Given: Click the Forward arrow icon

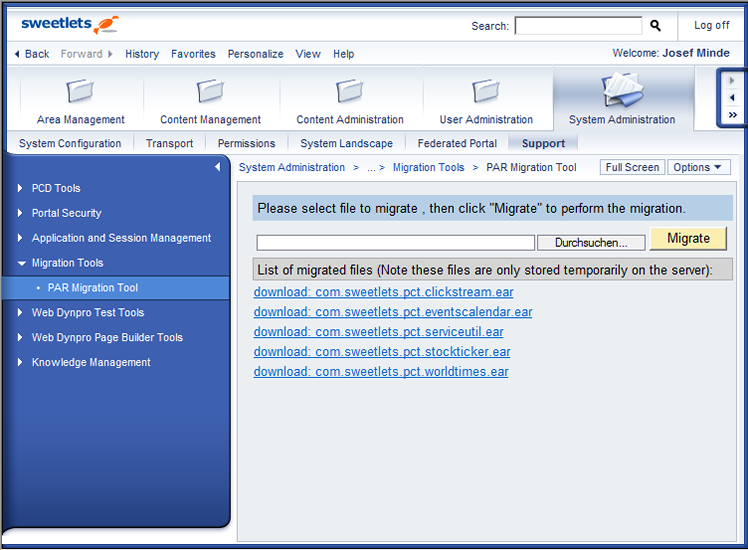Looking at the screenshot, I should click(x=110, y=54).
